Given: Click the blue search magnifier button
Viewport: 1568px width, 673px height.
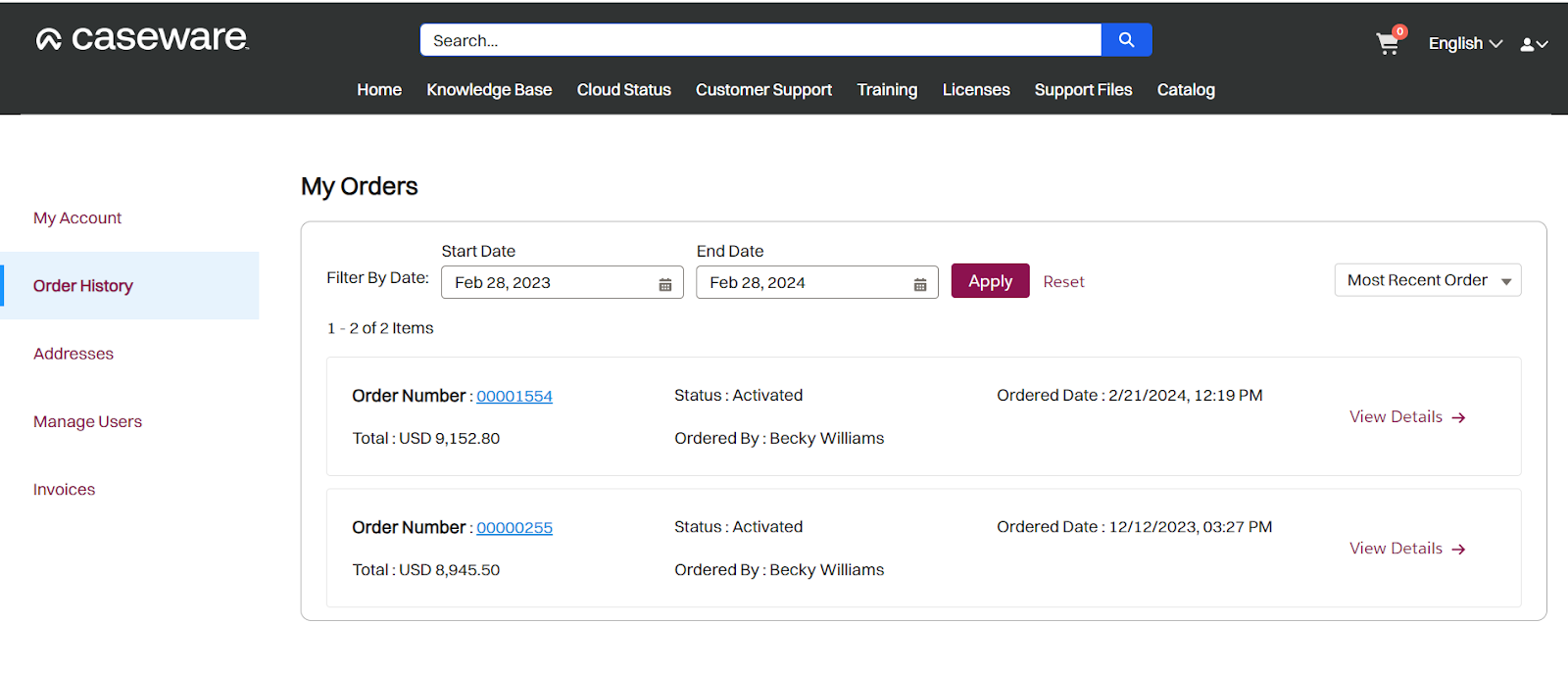Looking at the screenshot, I should (x=1126, y=40).
